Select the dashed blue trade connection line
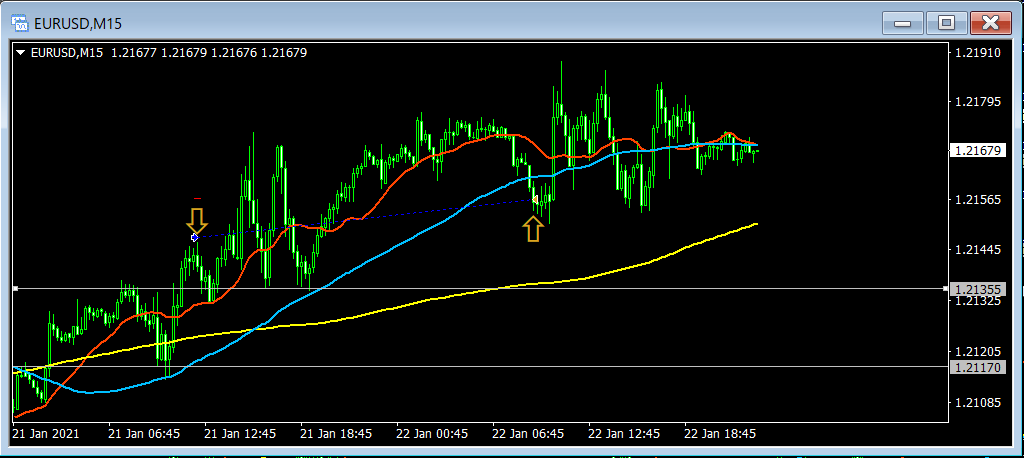 point(364,219)
